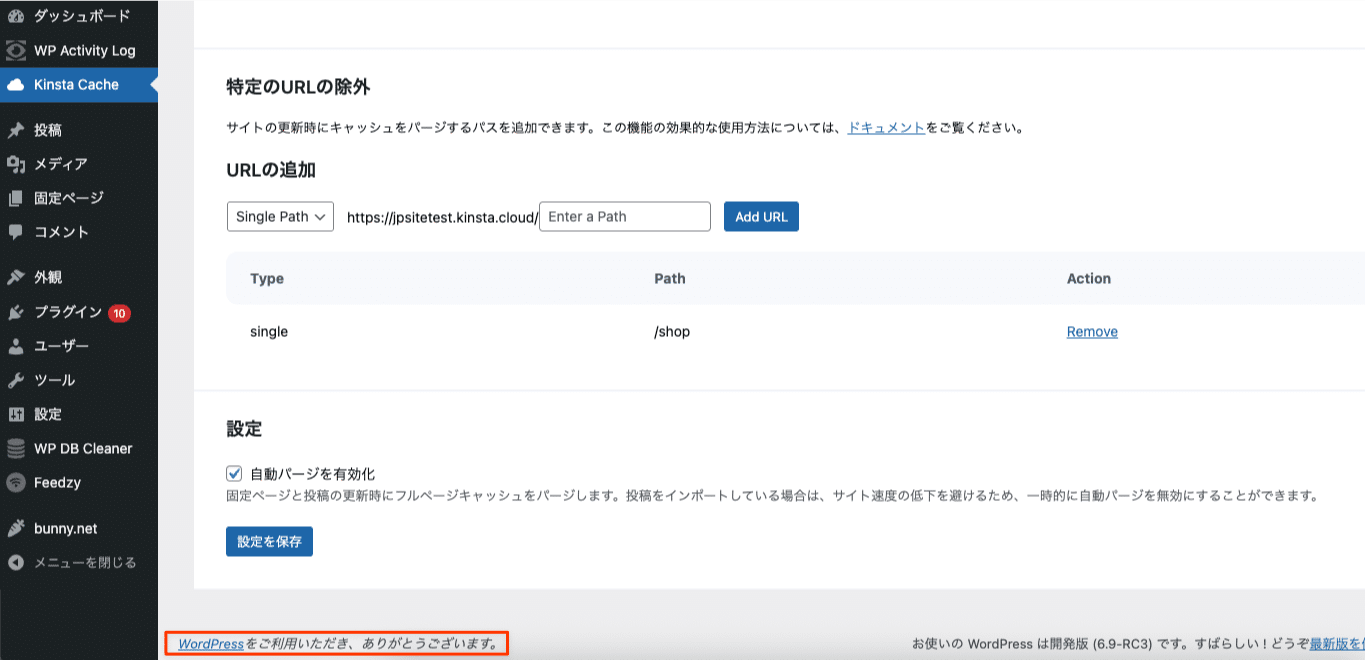Image resolution: width=1365 pixels, height=660 pixels.
Task: Click the Add URL button
Action: (x=761, y=216)
